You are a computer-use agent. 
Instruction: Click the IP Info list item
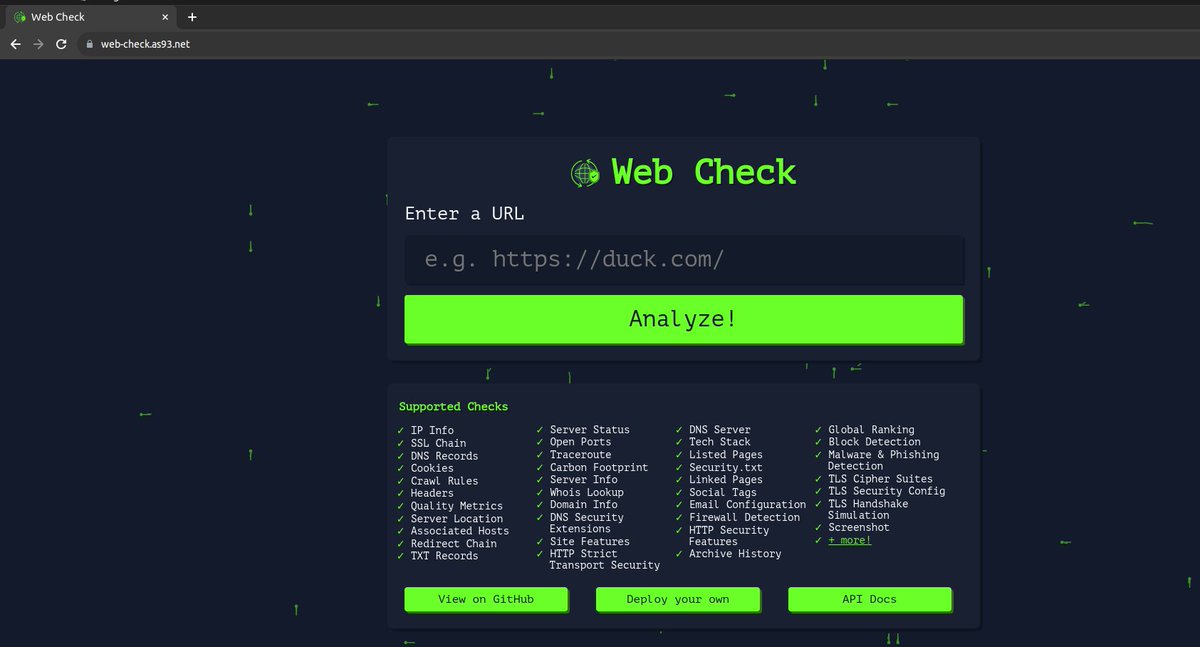(x=432, y=430)
